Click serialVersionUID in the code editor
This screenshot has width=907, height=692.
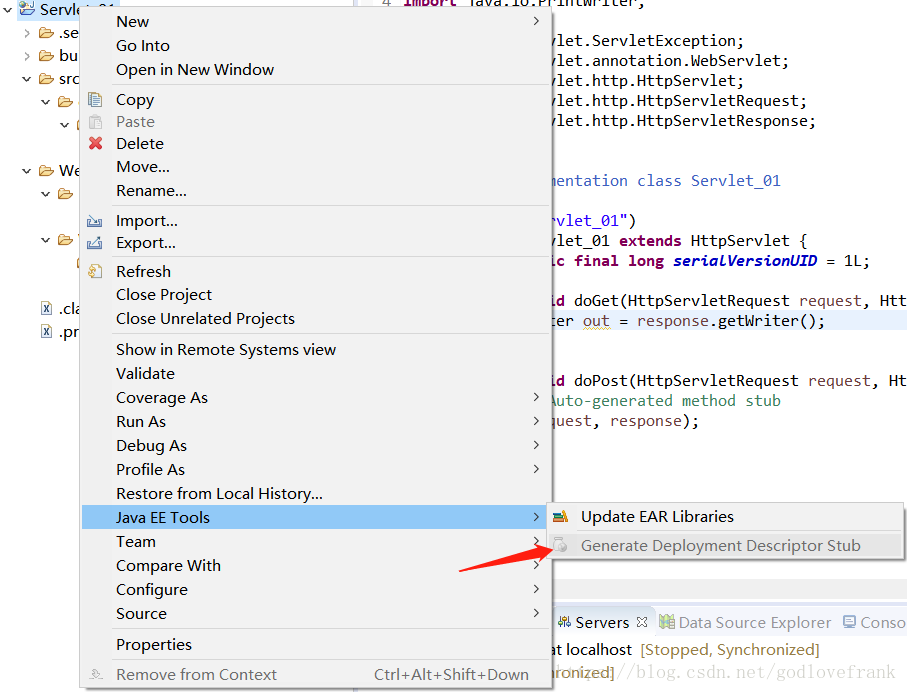[745, 262]
